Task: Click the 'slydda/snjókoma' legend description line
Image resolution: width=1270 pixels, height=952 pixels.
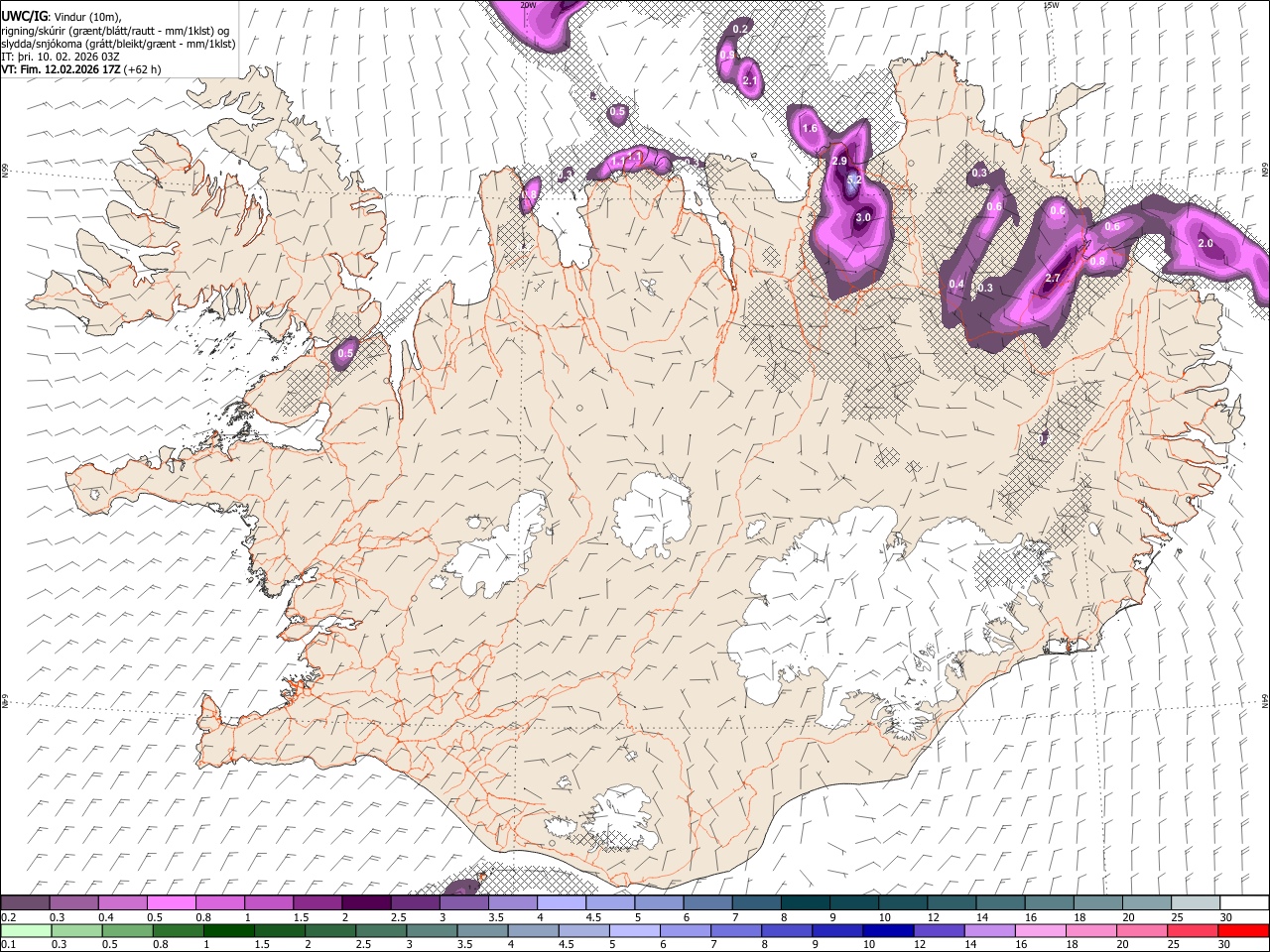Action: (x=118, y=44)
